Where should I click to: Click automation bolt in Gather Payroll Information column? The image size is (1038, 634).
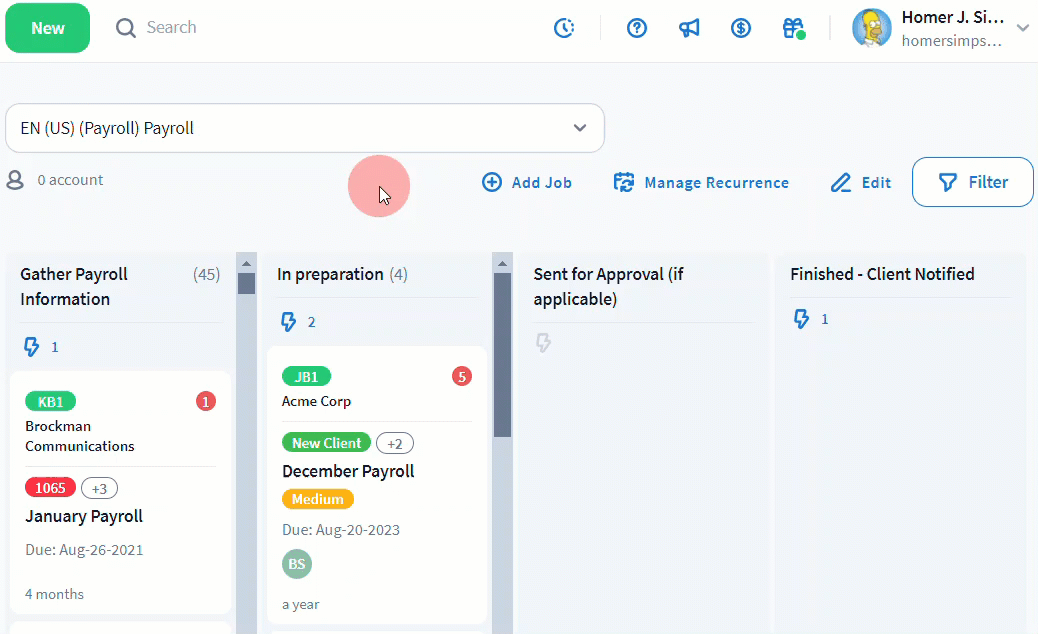(x=32, y=347)
